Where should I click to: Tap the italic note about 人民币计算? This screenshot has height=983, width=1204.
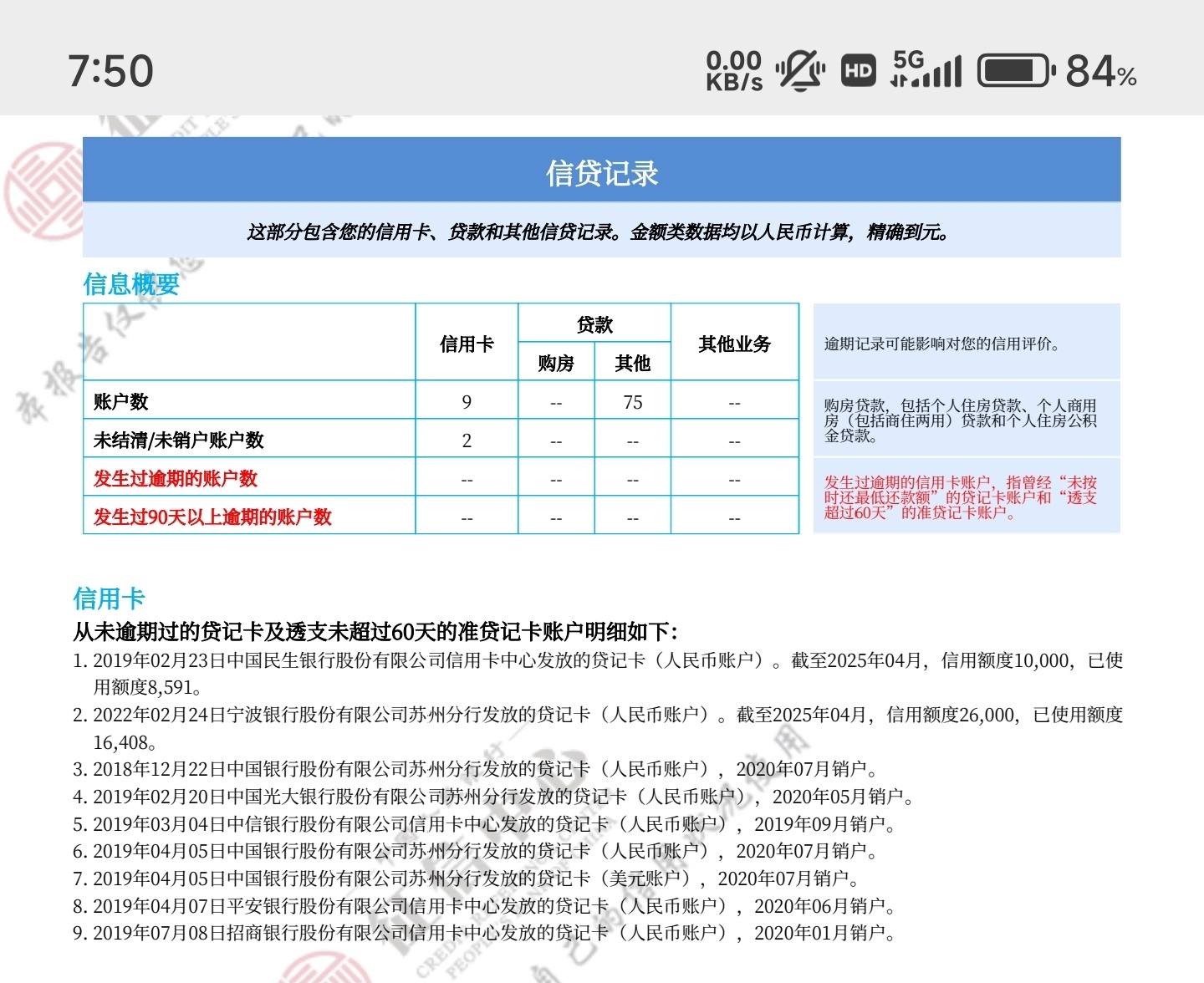coord(599,232)
